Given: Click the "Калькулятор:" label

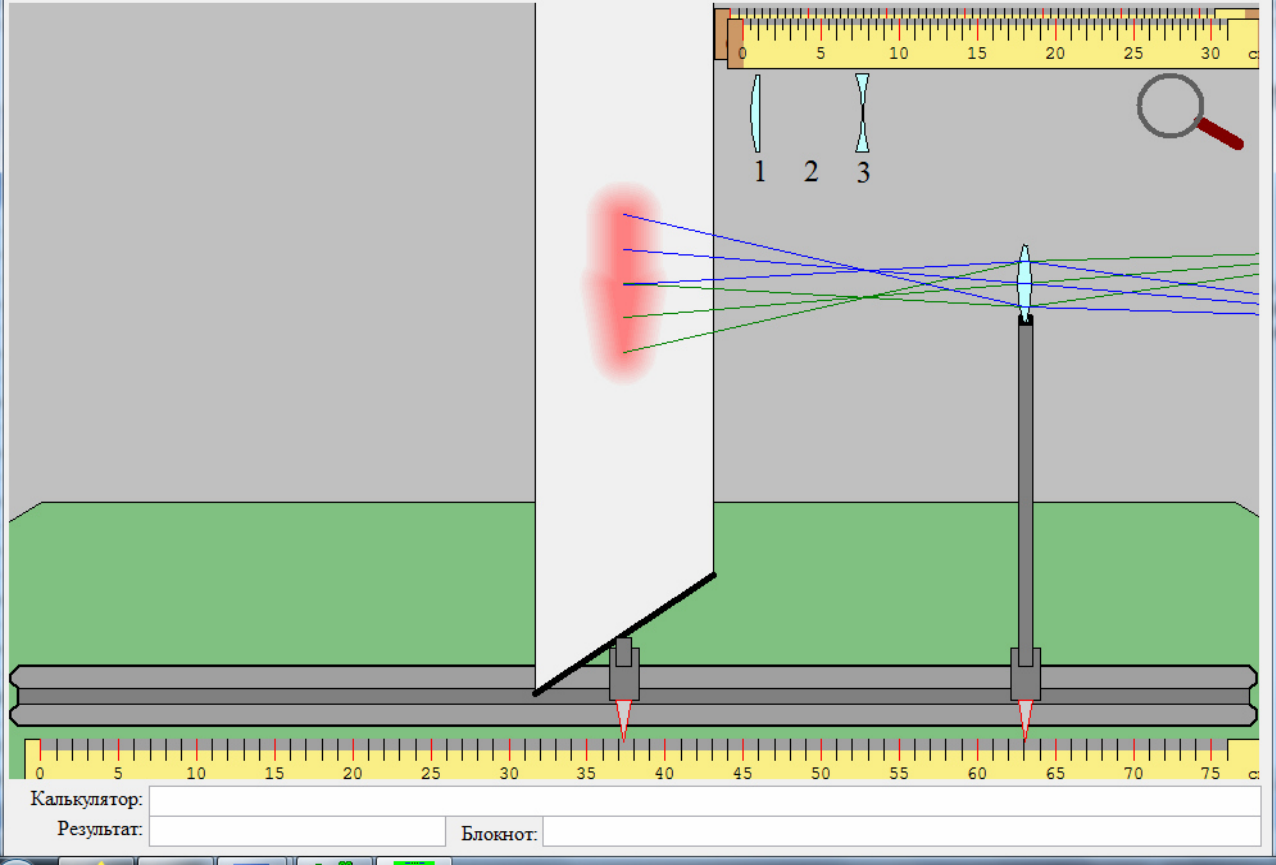Looking at the screenshot, I should click(87, 799).
